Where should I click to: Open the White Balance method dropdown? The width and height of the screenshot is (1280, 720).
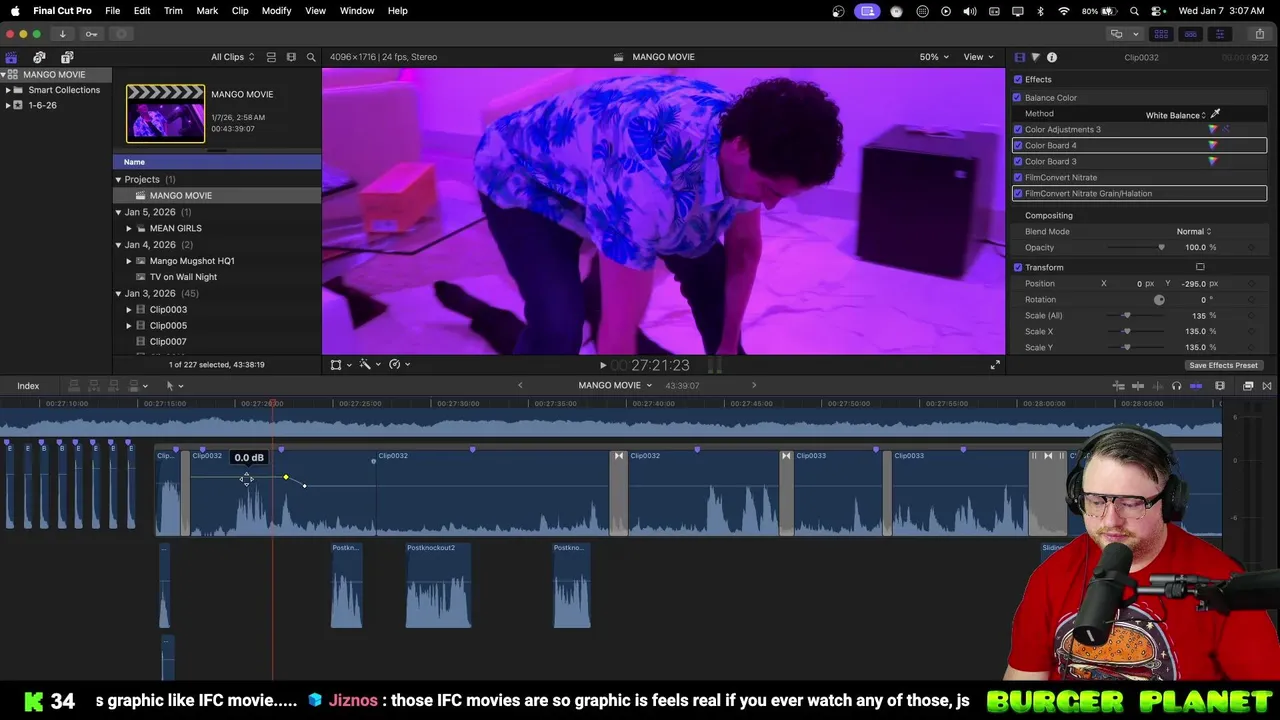click(x=1176, y=115)
